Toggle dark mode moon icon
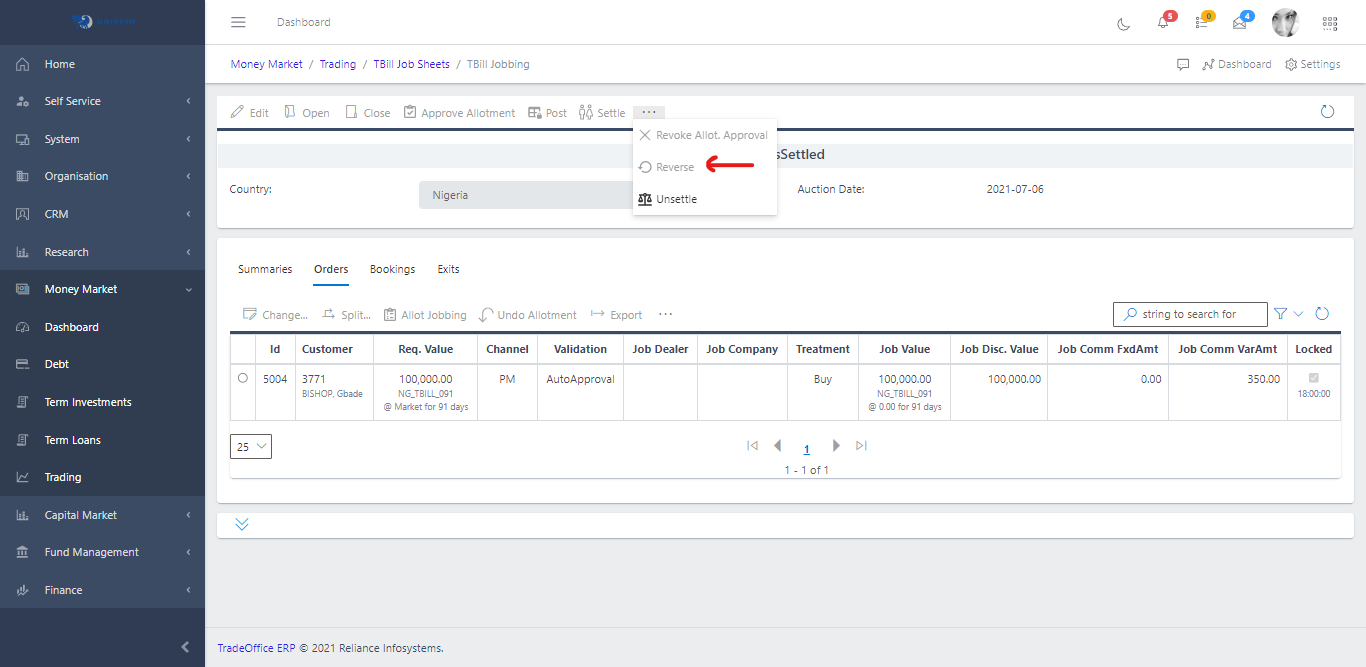This screenshot has width=1366, height=667. coord(1124,23)
